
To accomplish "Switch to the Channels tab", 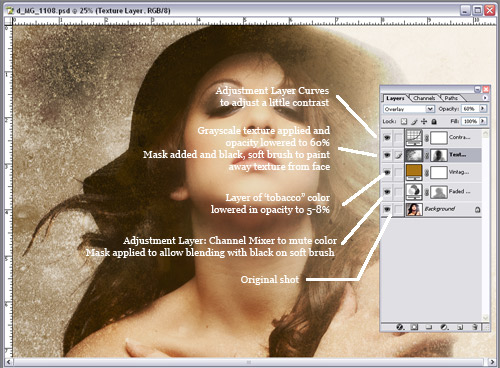I will point(424,98).
